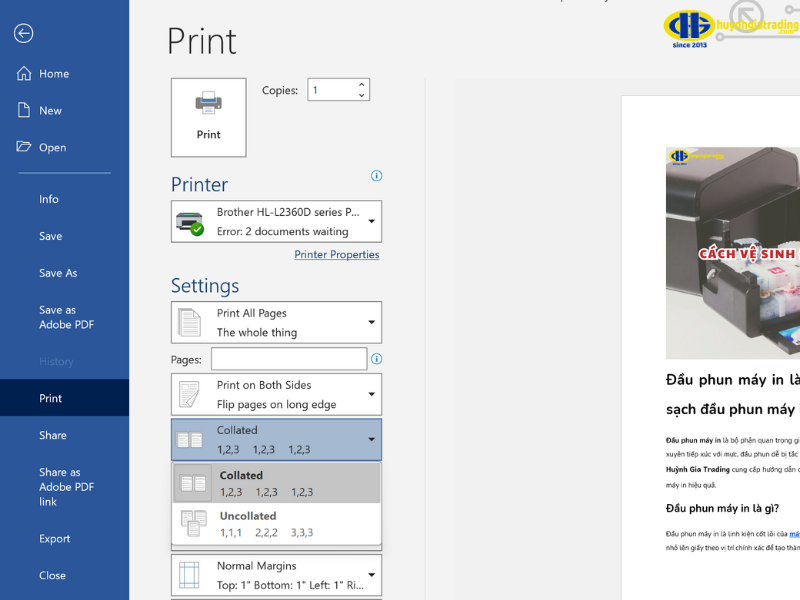
Task: Click Export in the sidebar
Action: click(55, 539)
